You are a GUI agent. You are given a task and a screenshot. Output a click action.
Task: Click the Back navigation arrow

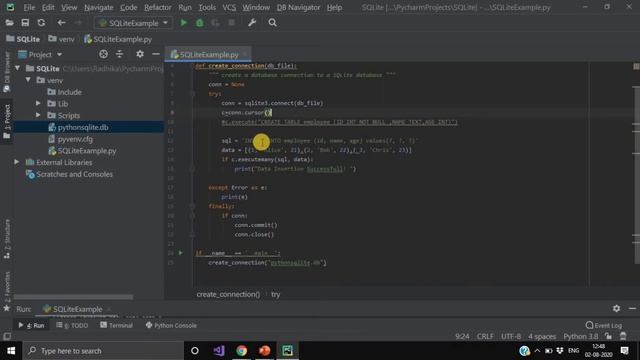point(61,23)
